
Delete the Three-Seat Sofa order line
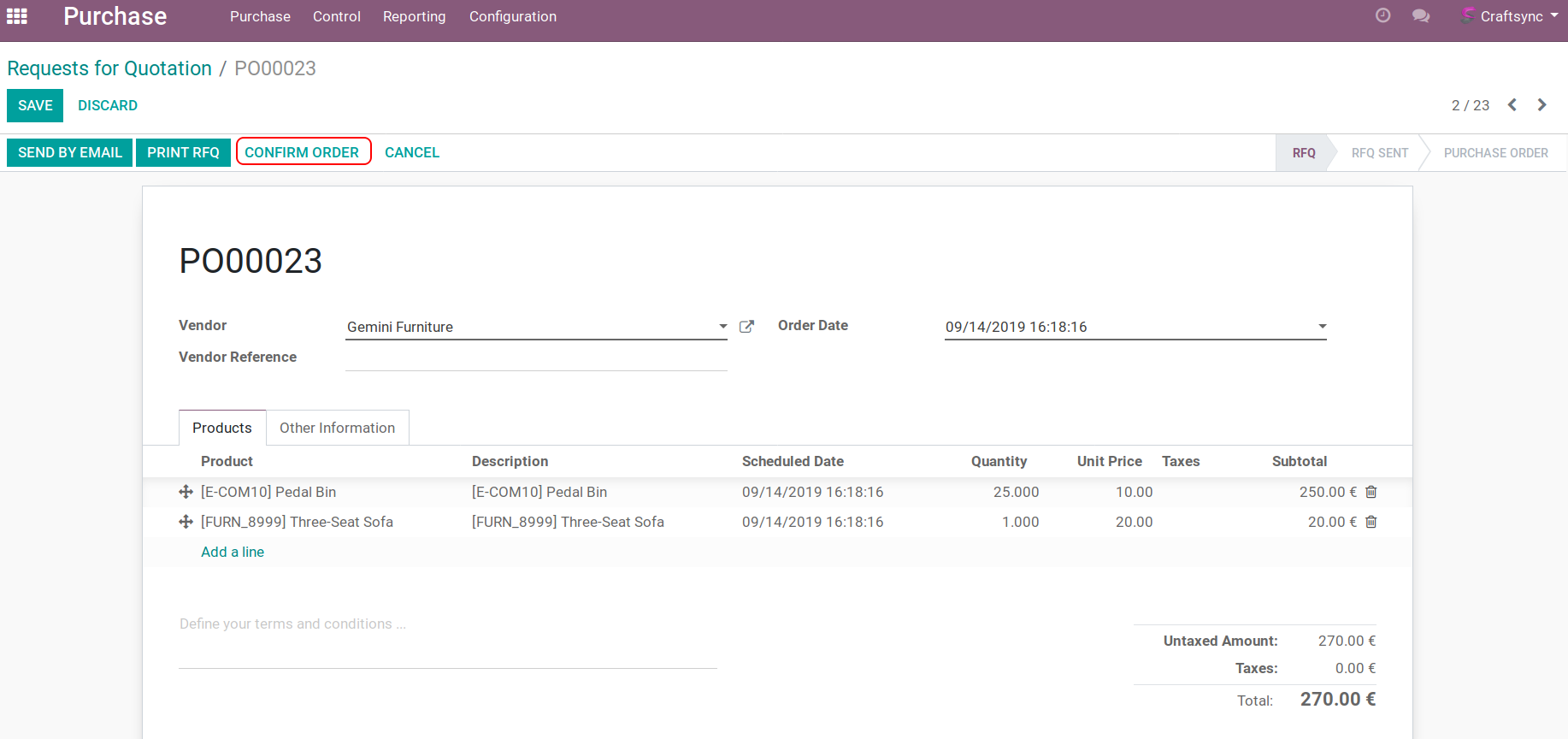click(x=1371, y=522)
